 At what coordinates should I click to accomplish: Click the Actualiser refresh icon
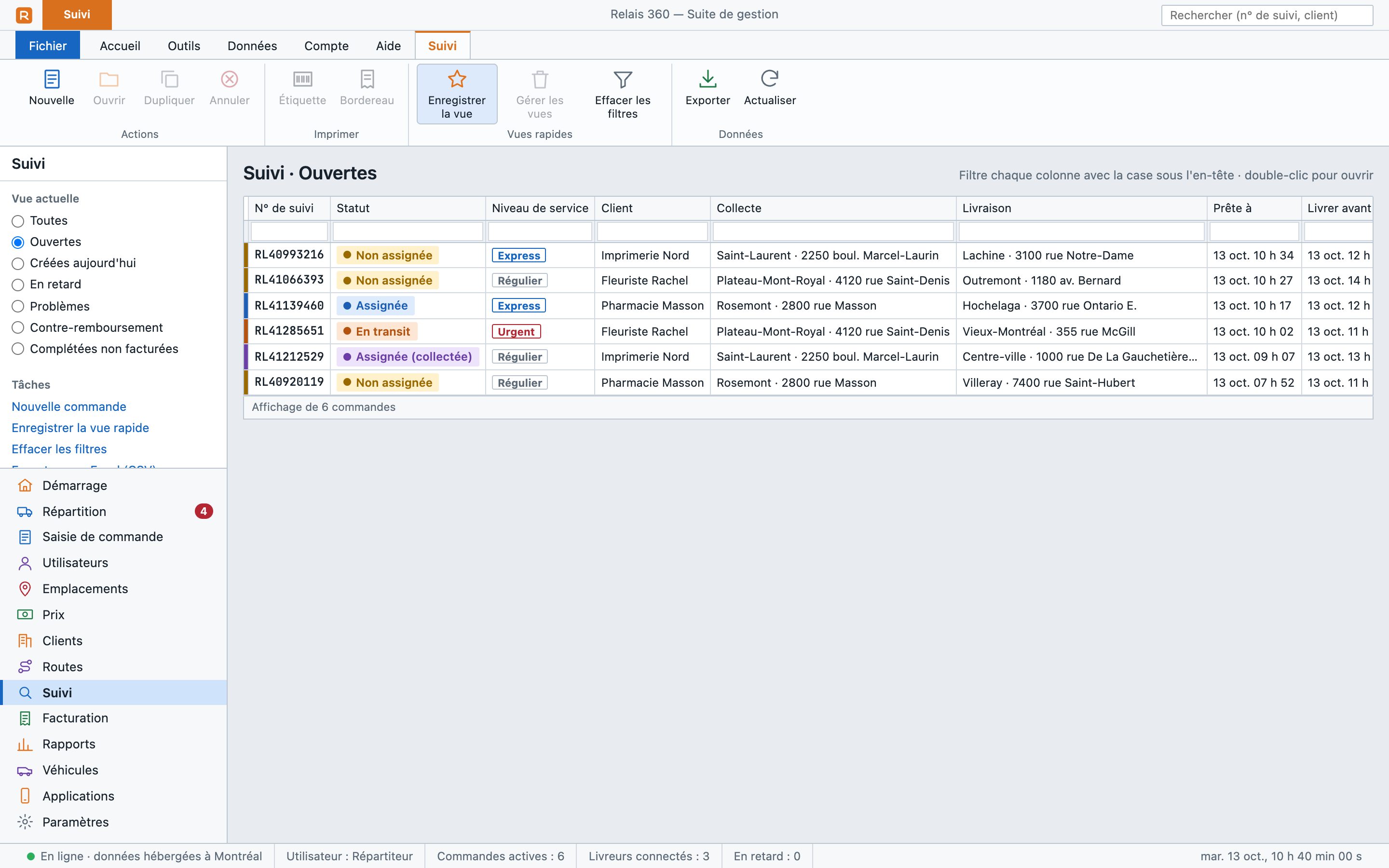[x=770, y=79]
